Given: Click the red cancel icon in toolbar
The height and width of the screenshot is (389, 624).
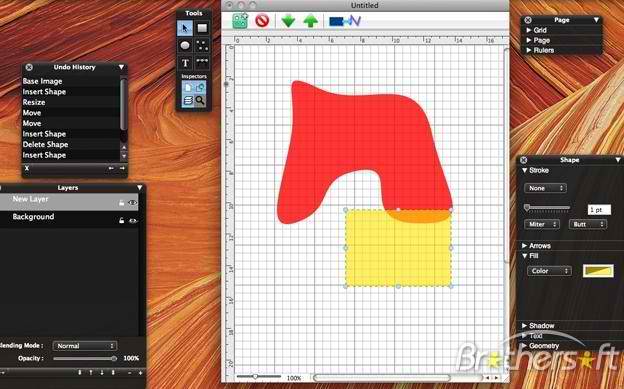Looking at the screenshot, I should [262, 20].
